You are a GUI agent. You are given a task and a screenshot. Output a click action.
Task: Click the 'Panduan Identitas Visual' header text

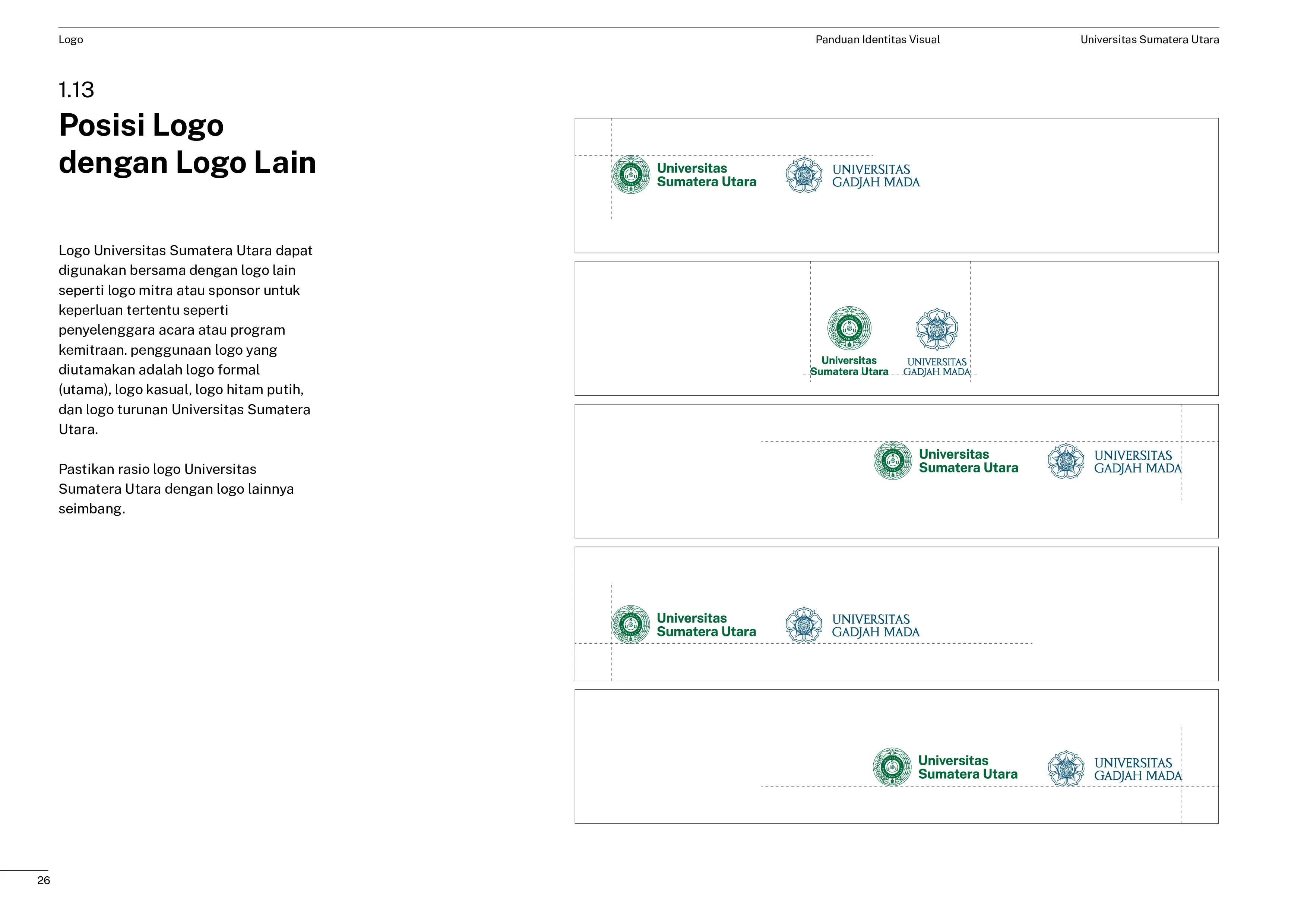coord(877,40)
